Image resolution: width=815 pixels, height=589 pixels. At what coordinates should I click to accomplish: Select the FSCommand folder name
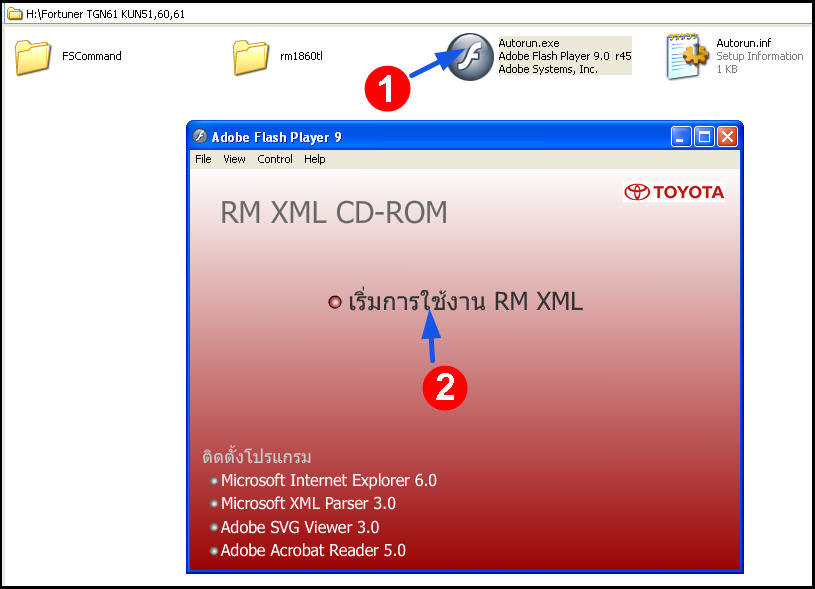[x=91, y=56]
